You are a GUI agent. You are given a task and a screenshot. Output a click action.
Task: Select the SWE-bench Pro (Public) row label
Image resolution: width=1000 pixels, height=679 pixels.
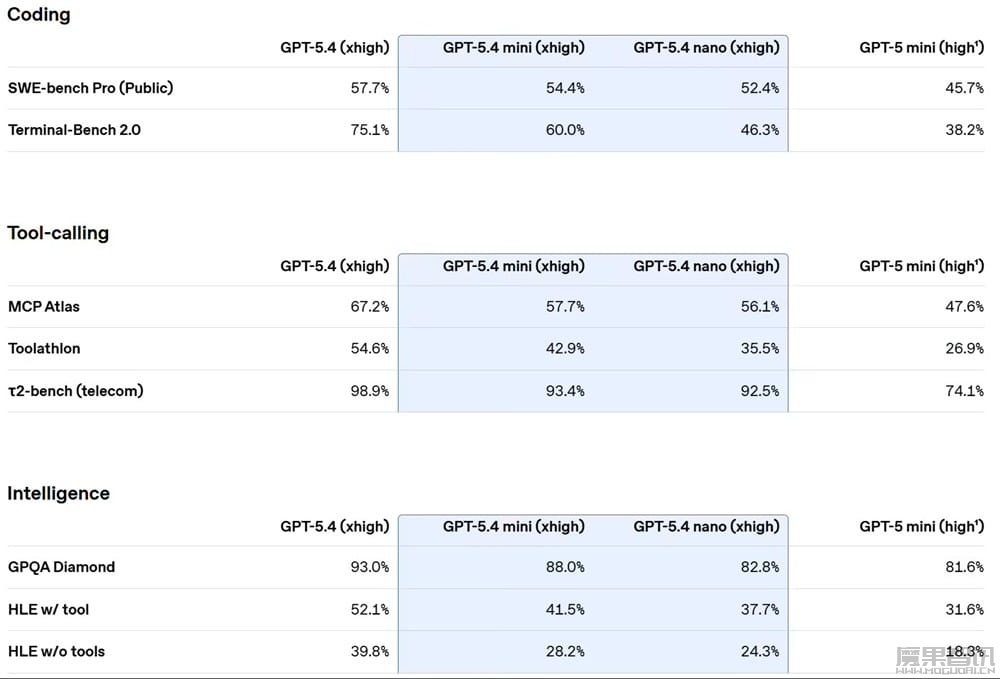click(x=91, y=88)
